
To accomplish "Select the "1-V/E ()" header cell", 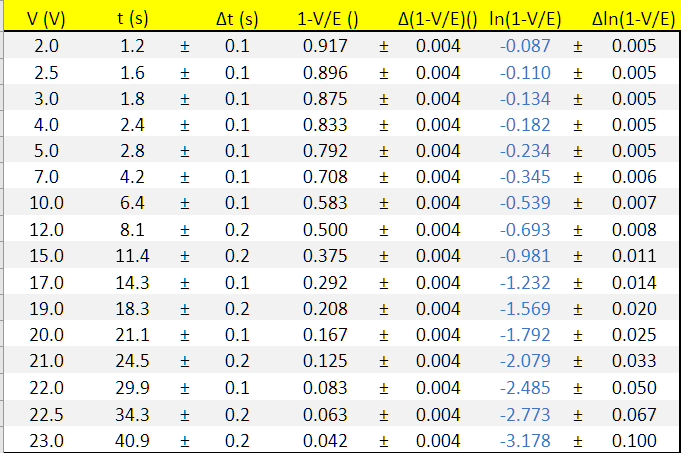I will click(x=328, y=19).
